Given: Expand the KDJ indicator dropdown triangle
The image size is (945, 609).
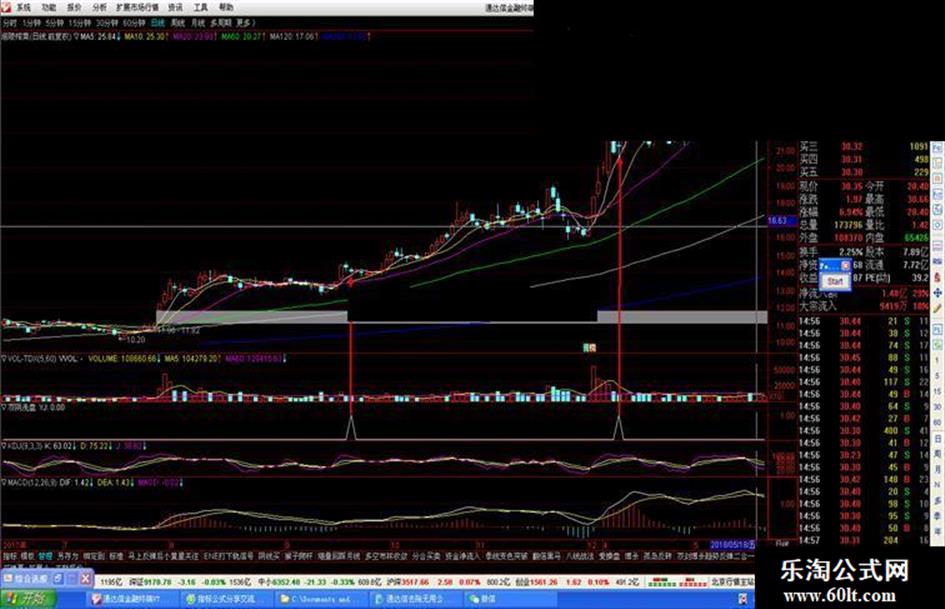Looking at the screenshot, I should pos(4,446).
